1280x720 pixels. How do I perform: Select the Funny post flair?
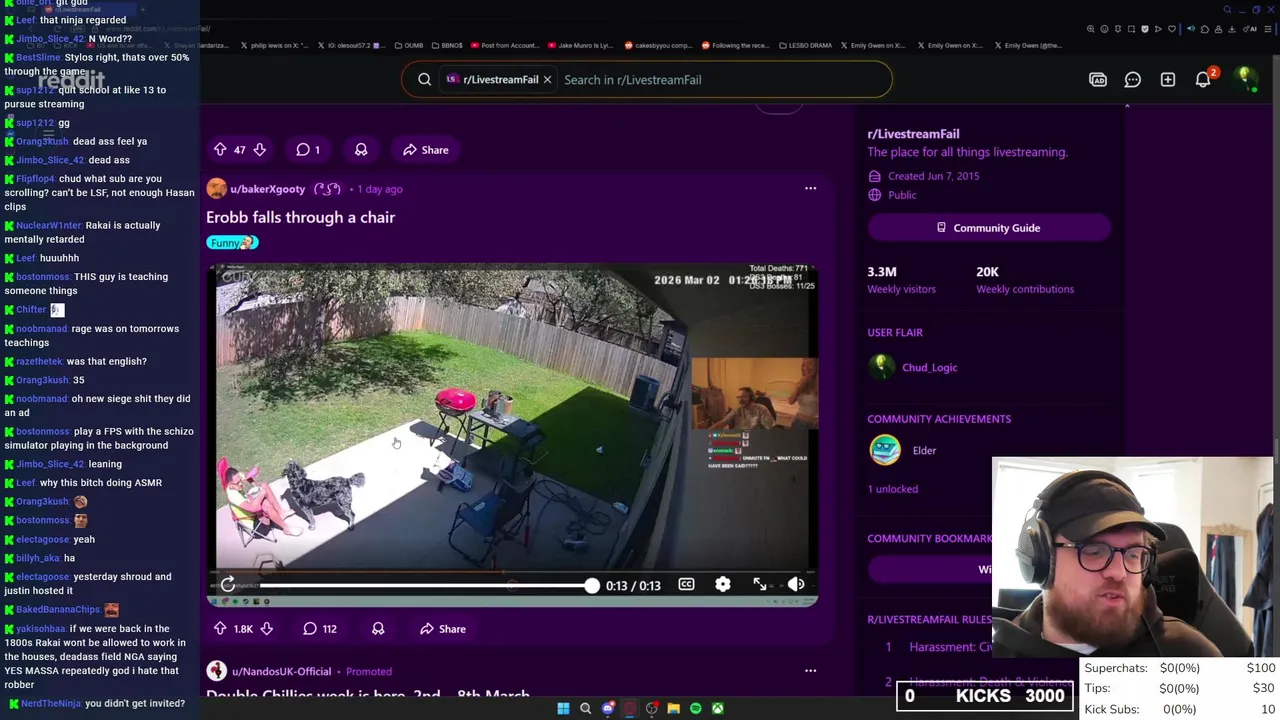point(232,242)
